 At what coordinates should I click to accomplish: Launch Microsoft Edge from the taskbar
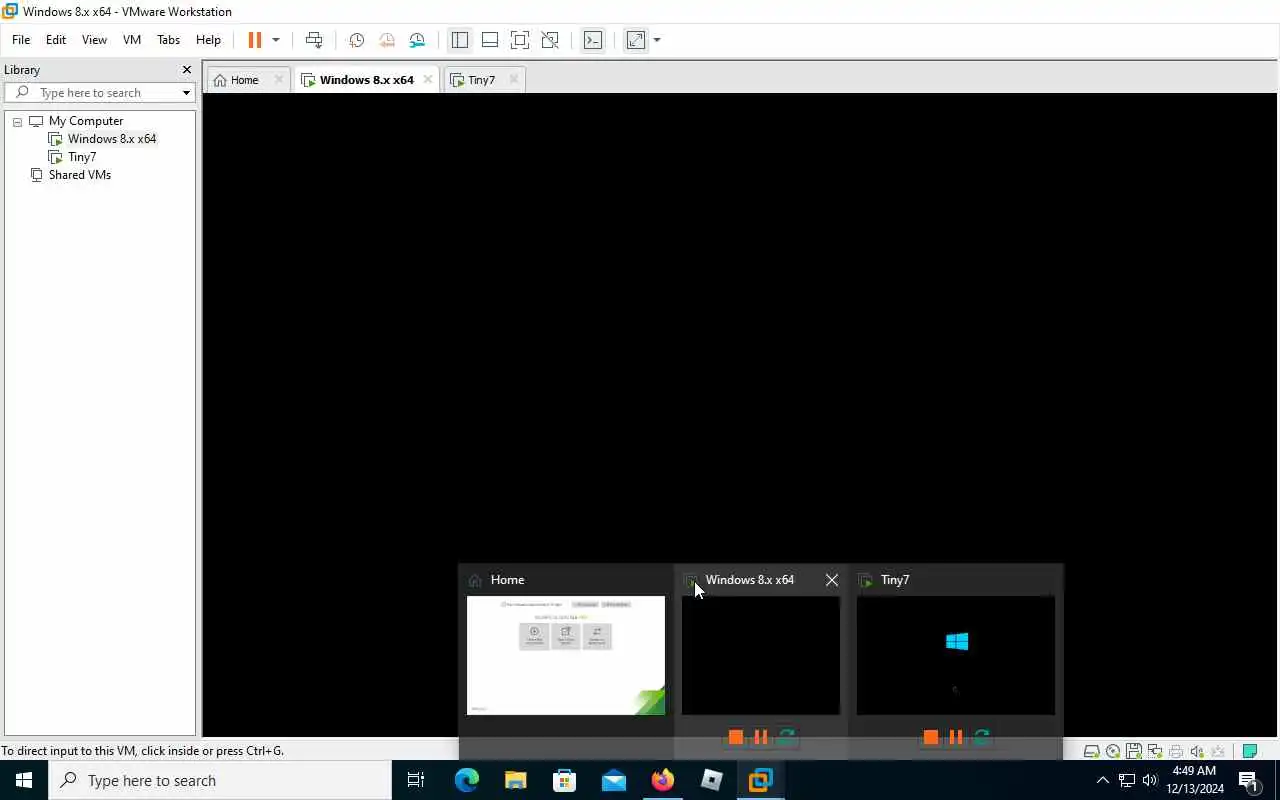point(466,780)
